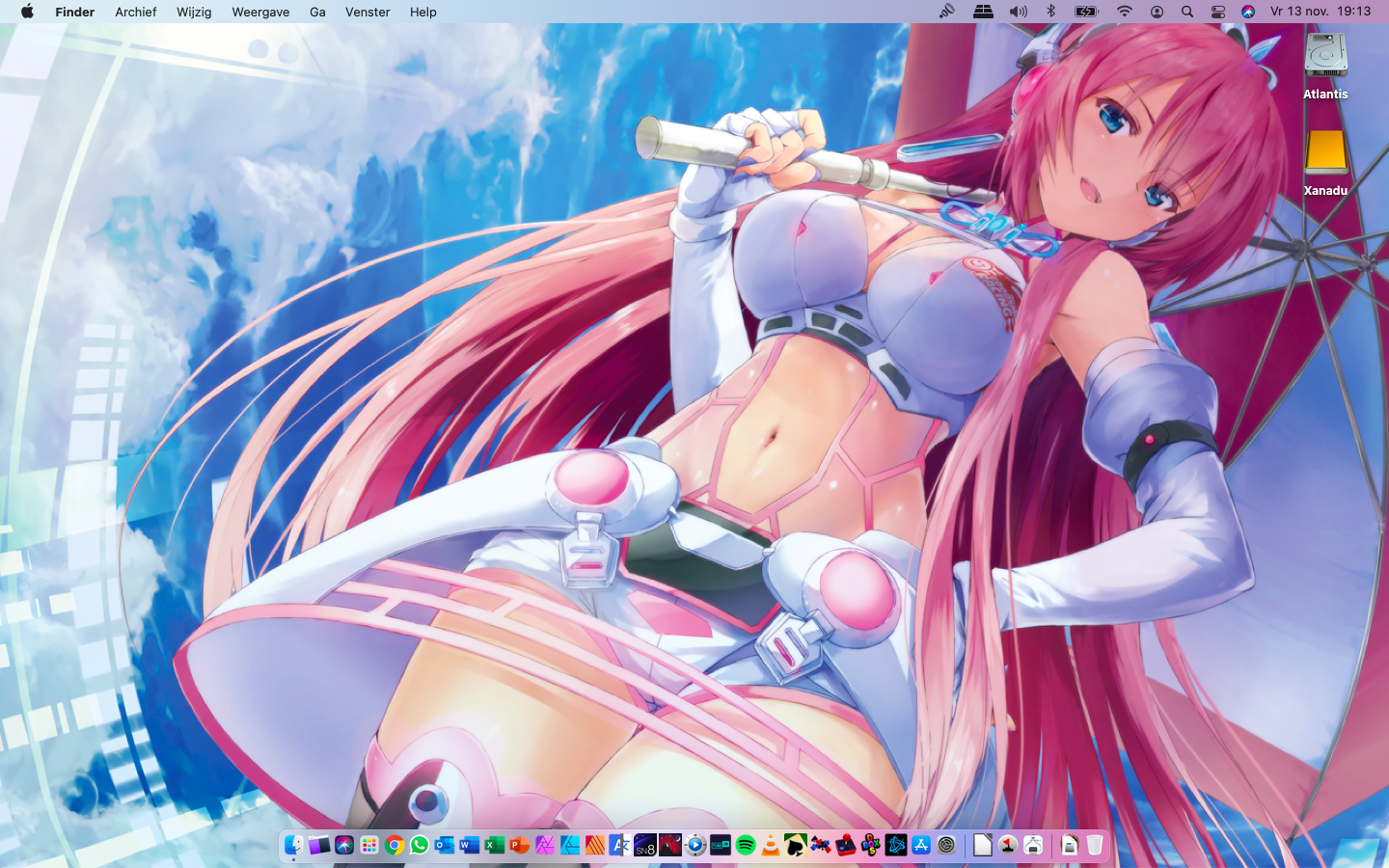
Task: Click the user account icon in menu bar
Action: tap(1157, 12)
